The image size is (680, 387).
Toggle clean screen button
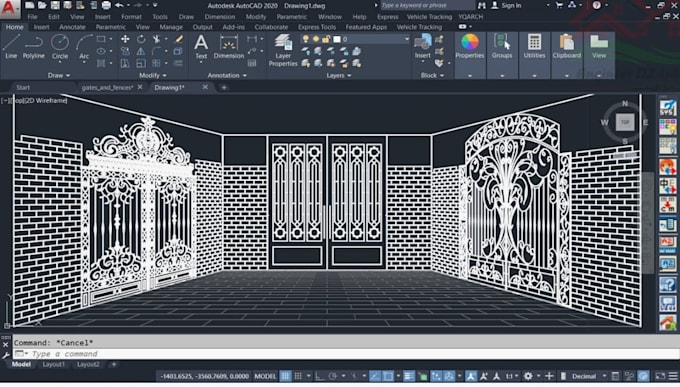[x=660, y=376]
